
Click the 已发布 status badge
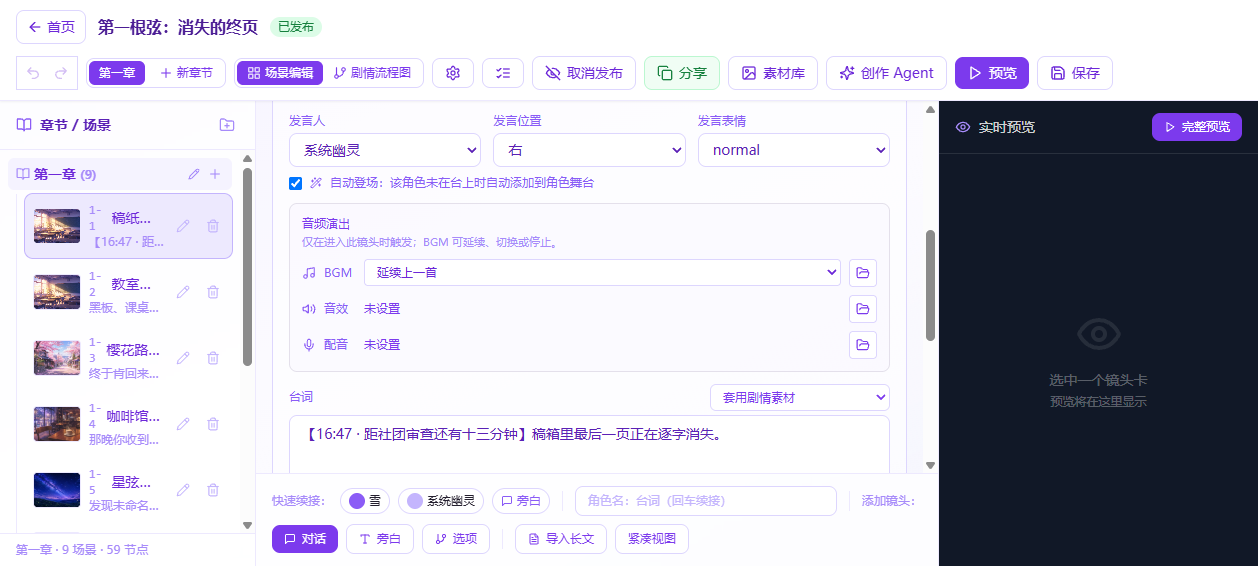point(296,27)
